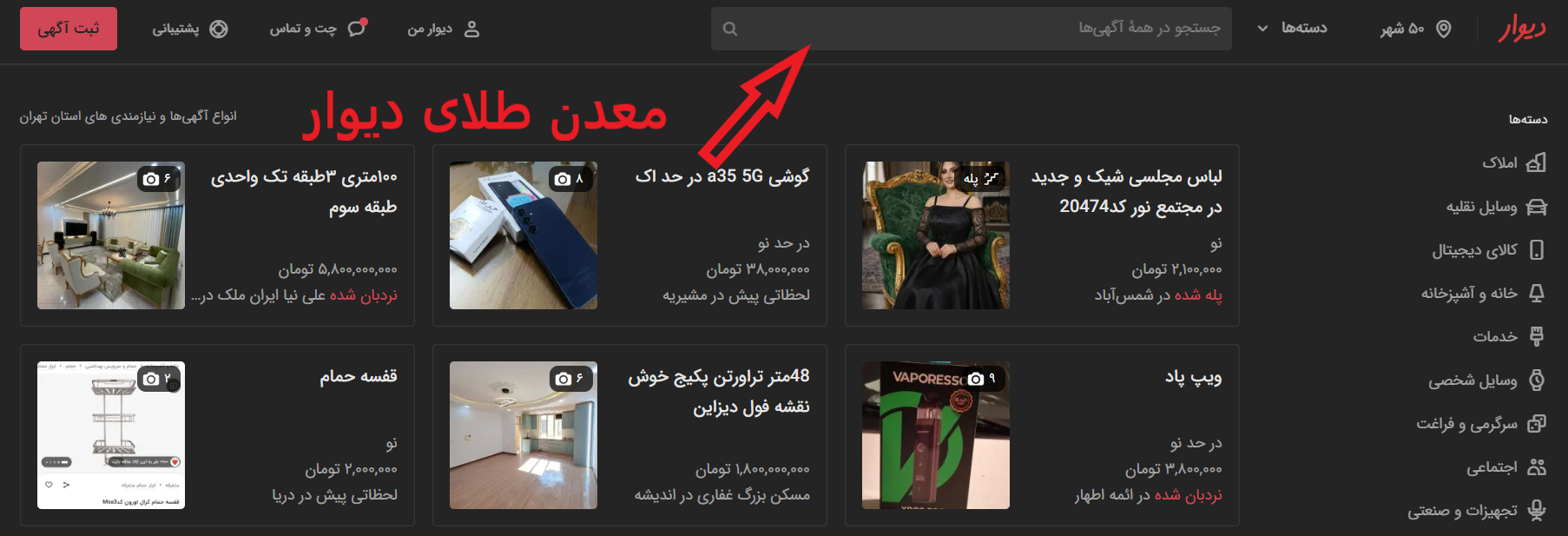Click the post ad (ثبت آگهی) button
The height and width of the screenshot is (536, 1568).
(69, 29)
